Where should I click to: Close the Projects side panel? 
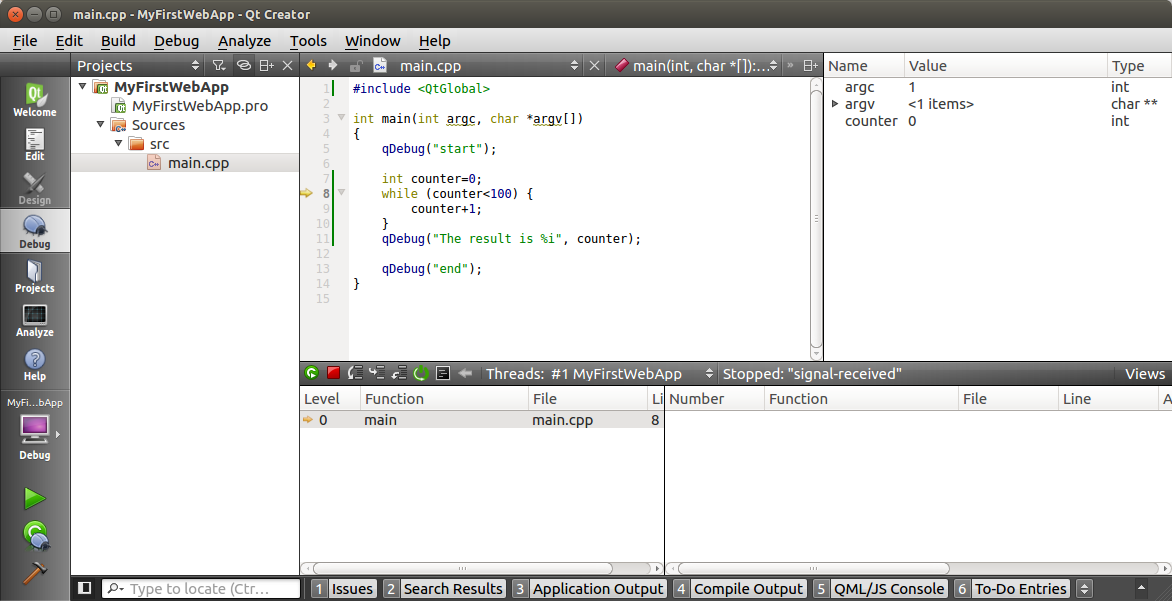tap(288, 66)
